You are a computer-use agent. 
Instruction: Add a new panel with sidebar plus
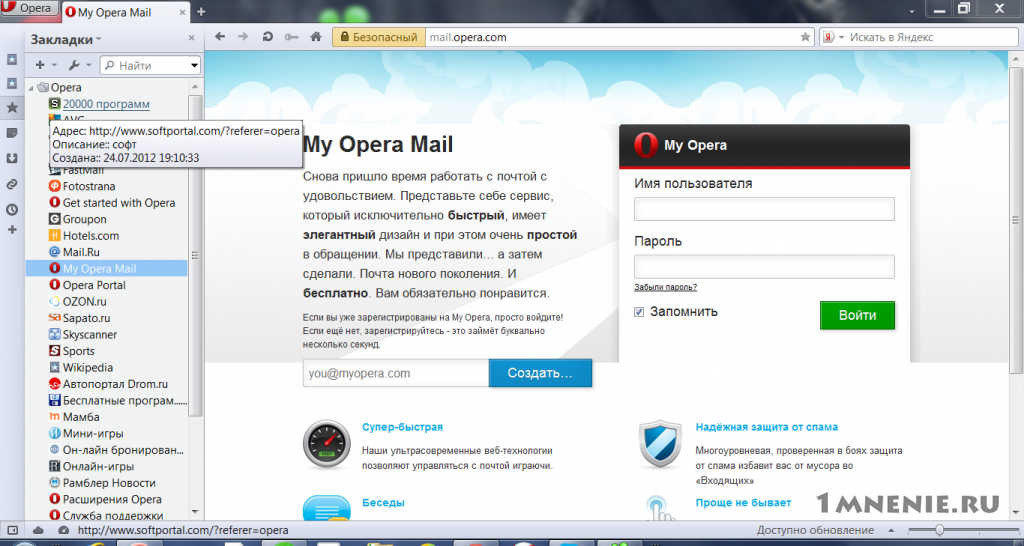point(12,230)
